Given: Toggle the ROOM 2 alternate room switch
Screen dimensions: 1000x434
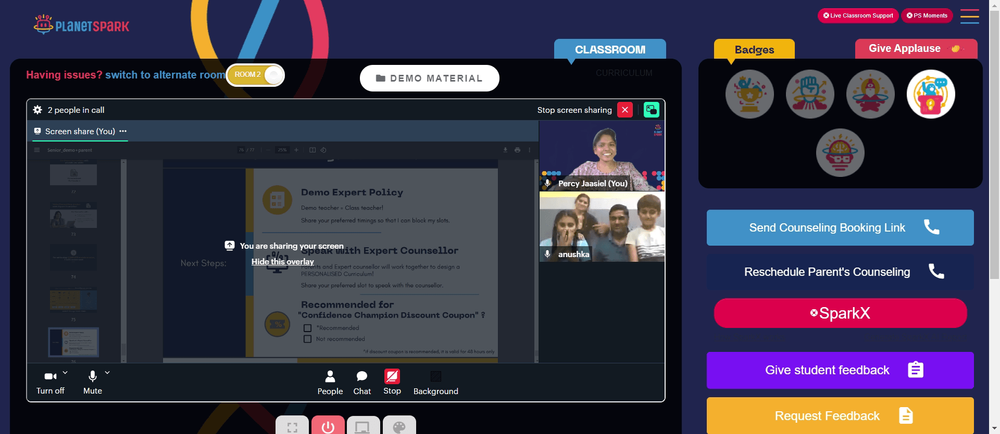Looking at the screenshot, I should click(255, 75).
